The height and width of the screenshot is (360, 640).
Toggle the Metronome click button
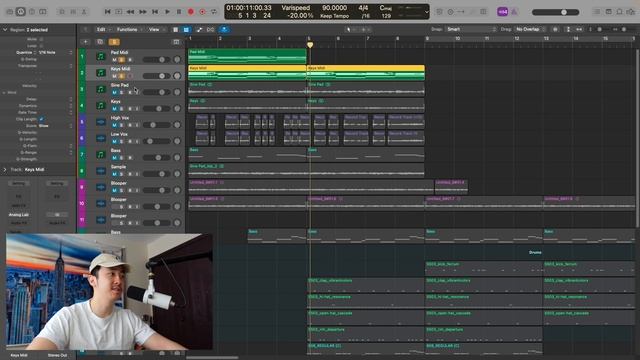[514, 12]
